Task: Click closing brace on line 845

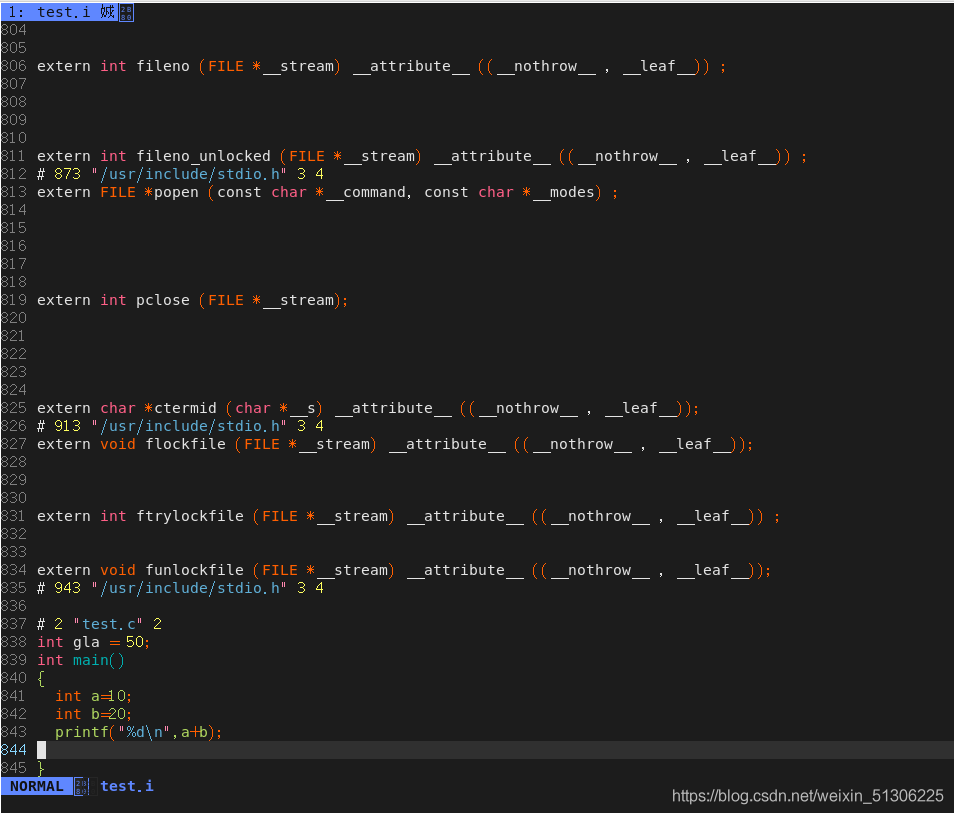Action: [41, 768]
